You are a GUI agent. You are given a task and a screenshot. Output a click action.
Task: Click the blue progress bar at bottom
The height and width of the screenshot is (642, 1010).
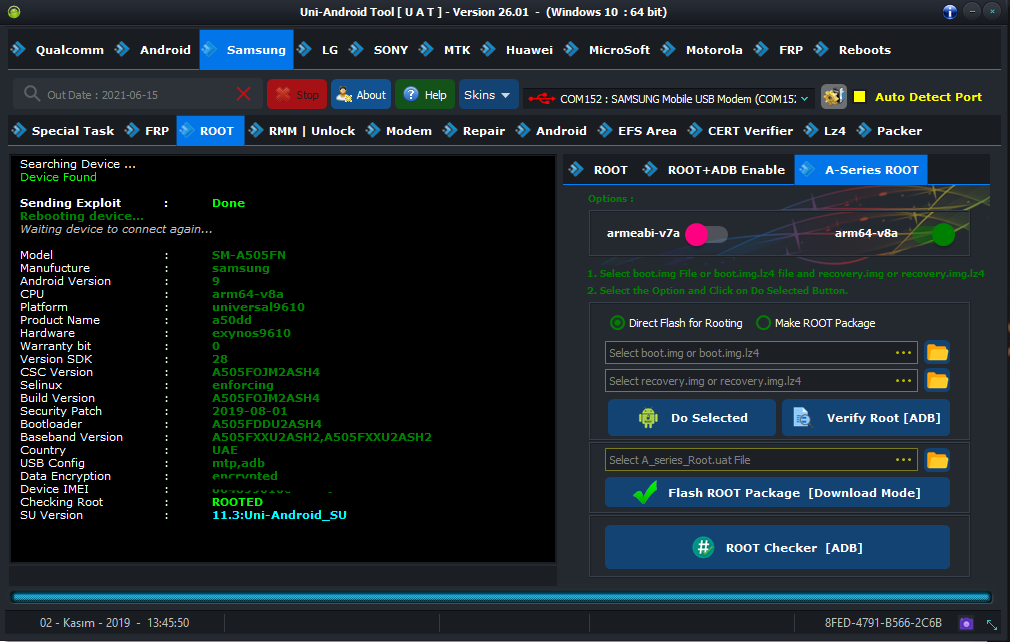(x=500, y=597)
